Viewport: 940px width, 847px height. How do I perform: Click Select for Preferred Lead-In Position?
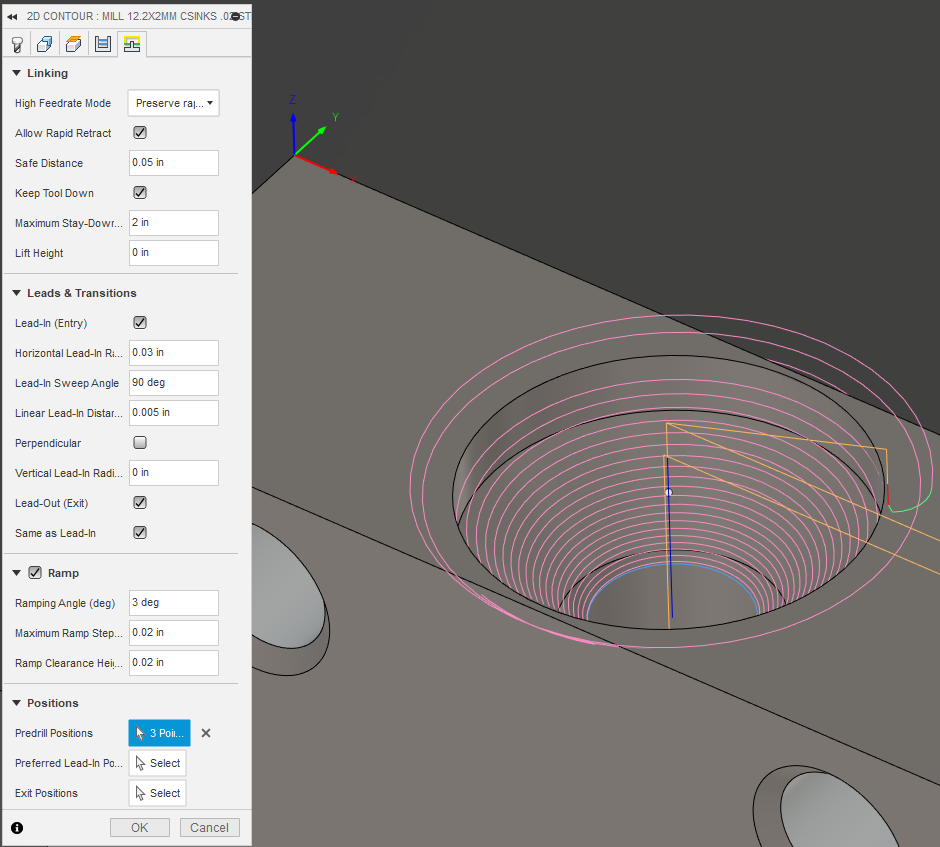[x=158, y=763]
